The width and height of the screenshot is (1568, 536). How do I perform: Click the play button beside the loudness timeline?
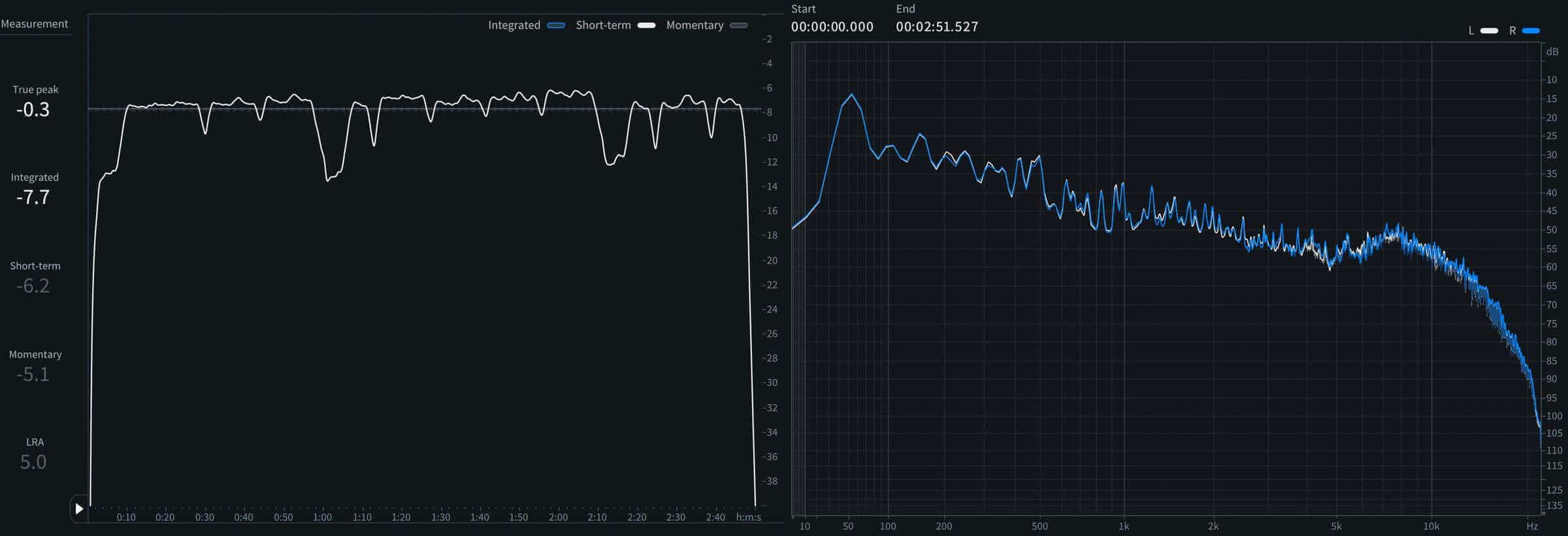pyautogui.click(x=79, y=509)
